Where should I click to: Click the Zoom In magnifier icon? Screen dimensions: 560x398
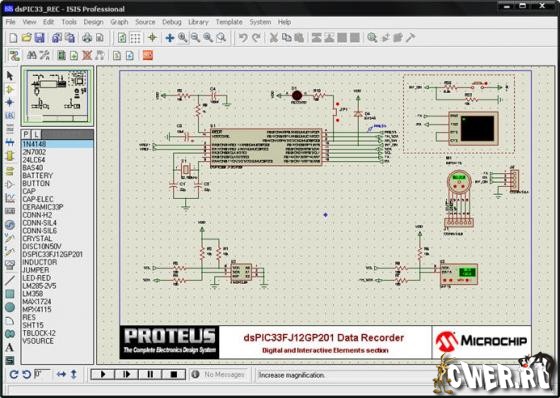coord(182,38)
